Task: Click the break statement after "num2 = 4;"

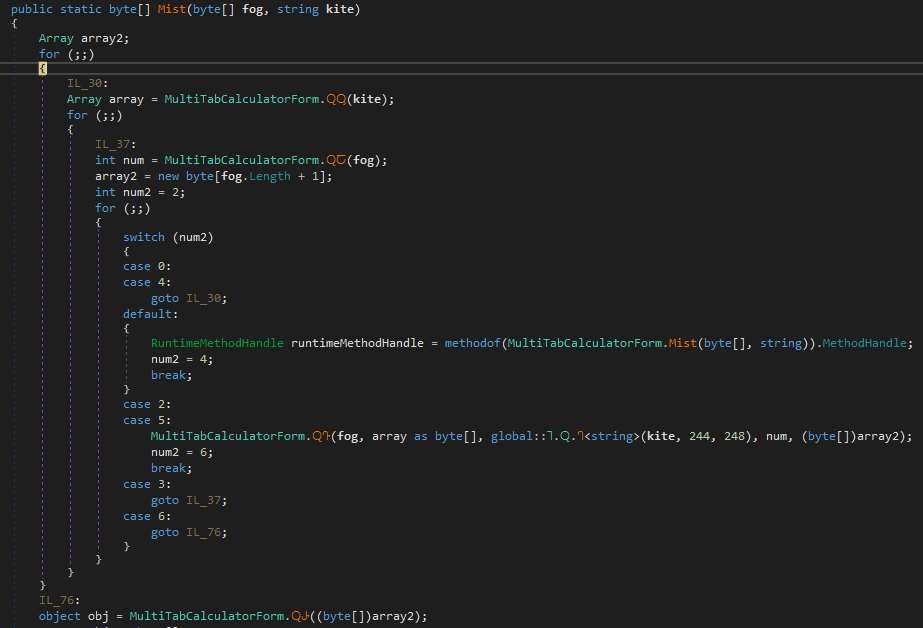Action: (171, 375)
